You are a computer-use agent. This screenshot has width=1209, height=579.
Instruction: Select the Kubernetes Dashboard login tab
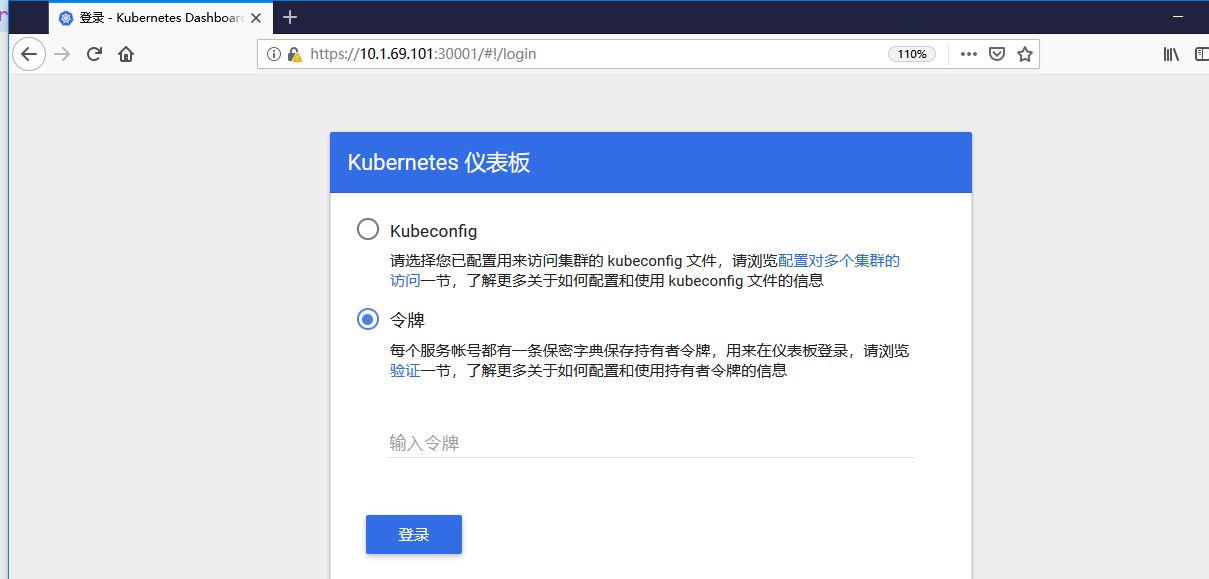tap(159, 18)
